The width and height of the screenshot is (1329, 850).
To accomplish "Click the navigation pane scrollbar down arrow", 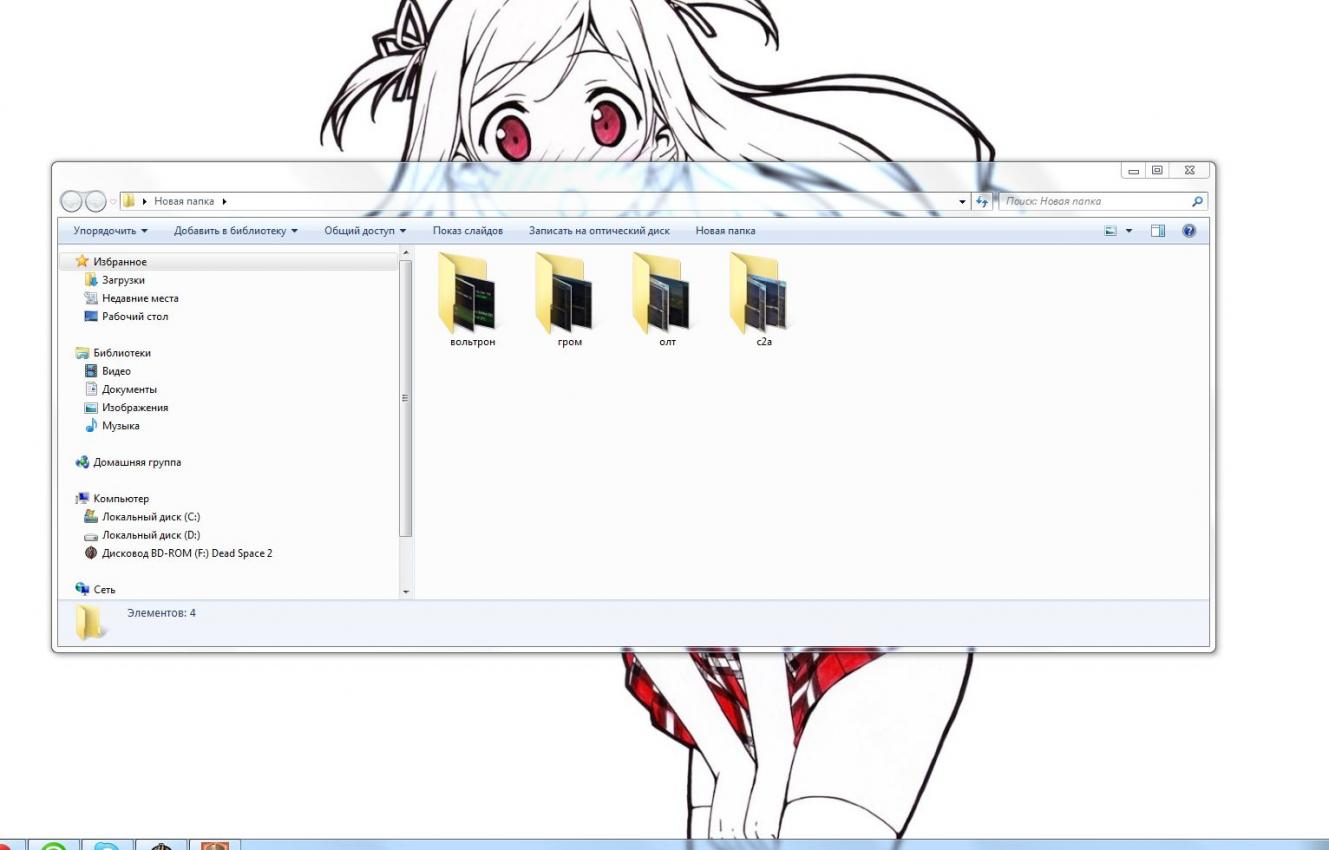I will pos(405,591).
